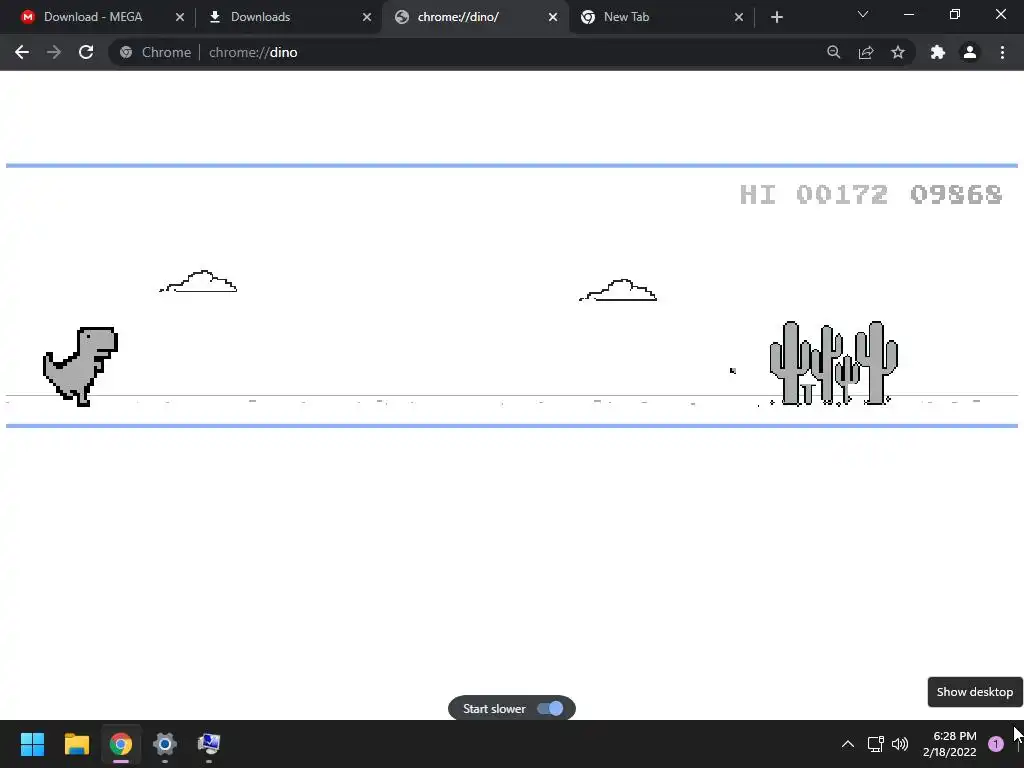This screenshot has width=1024, height=768.
Task: Open the notification badge showing 1
Action: (x=996, y=744)
